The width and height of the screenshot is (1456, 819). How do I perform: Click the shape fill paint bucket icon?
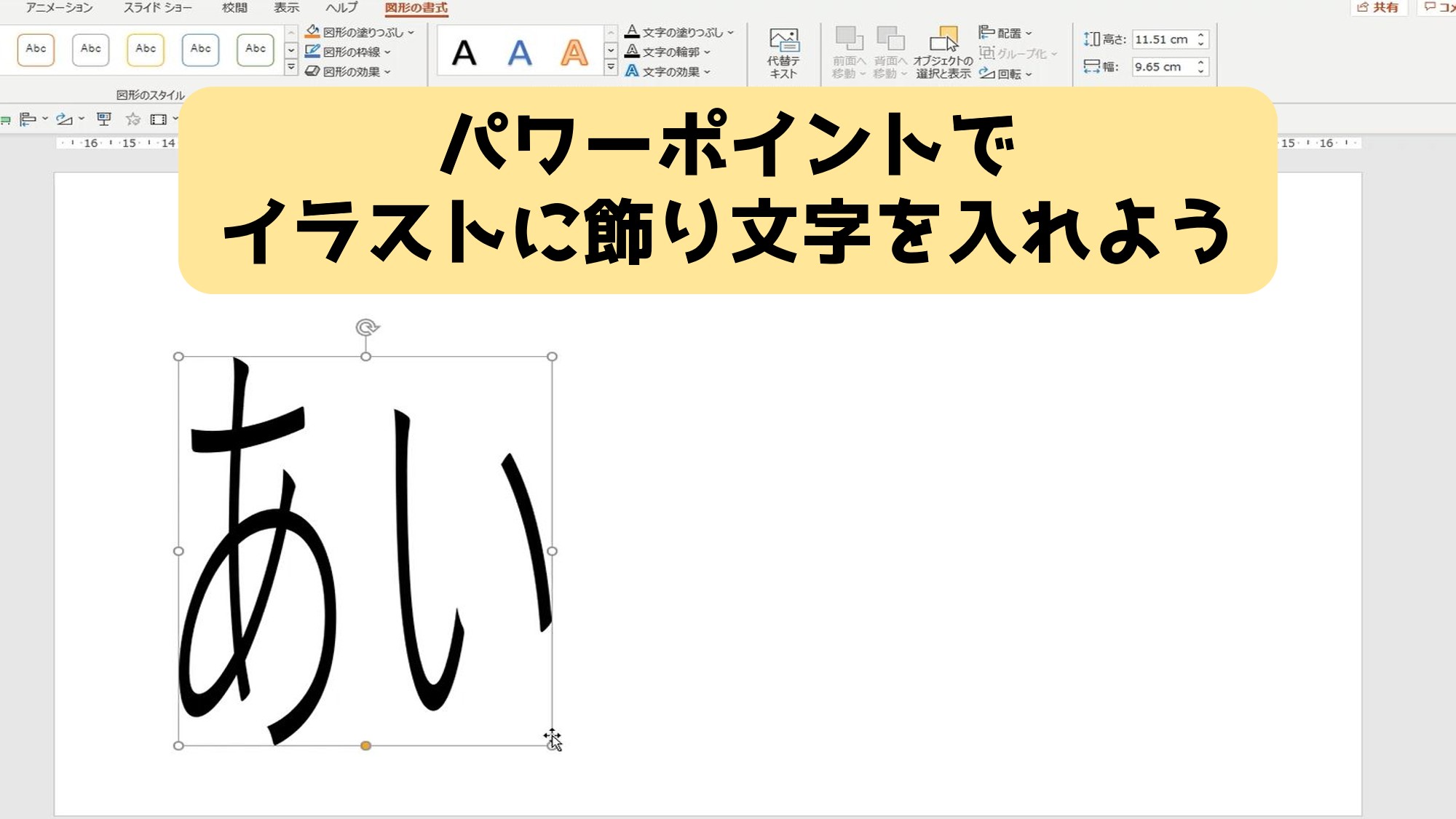(312, 31)
